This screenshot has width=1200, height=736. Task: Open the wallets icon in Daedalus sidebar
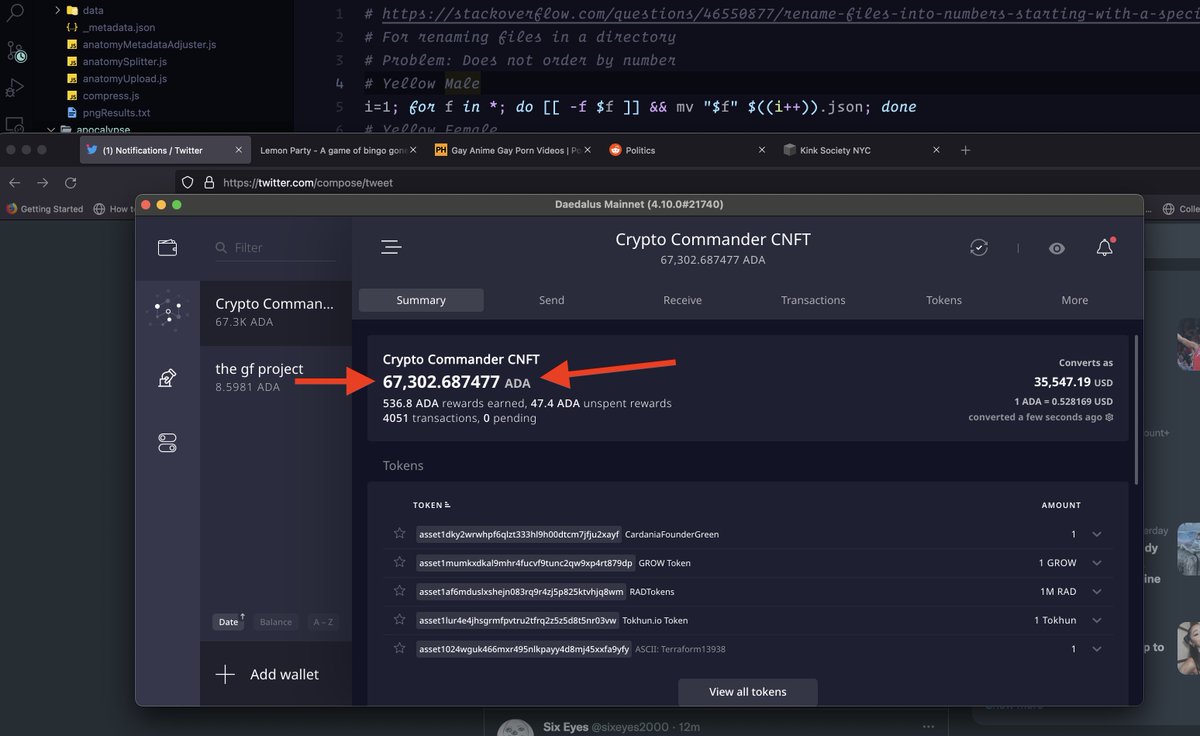[x=168, y=247]
